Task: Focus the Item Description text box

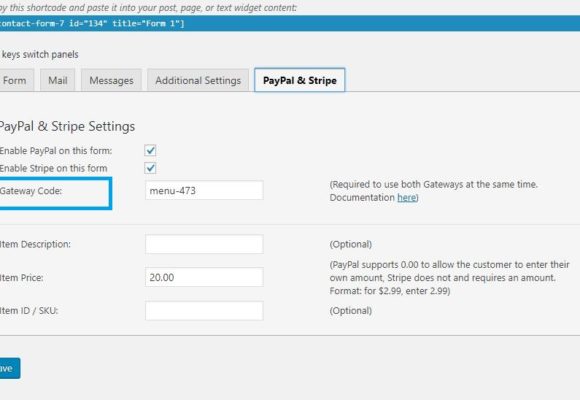Action: 204,244
